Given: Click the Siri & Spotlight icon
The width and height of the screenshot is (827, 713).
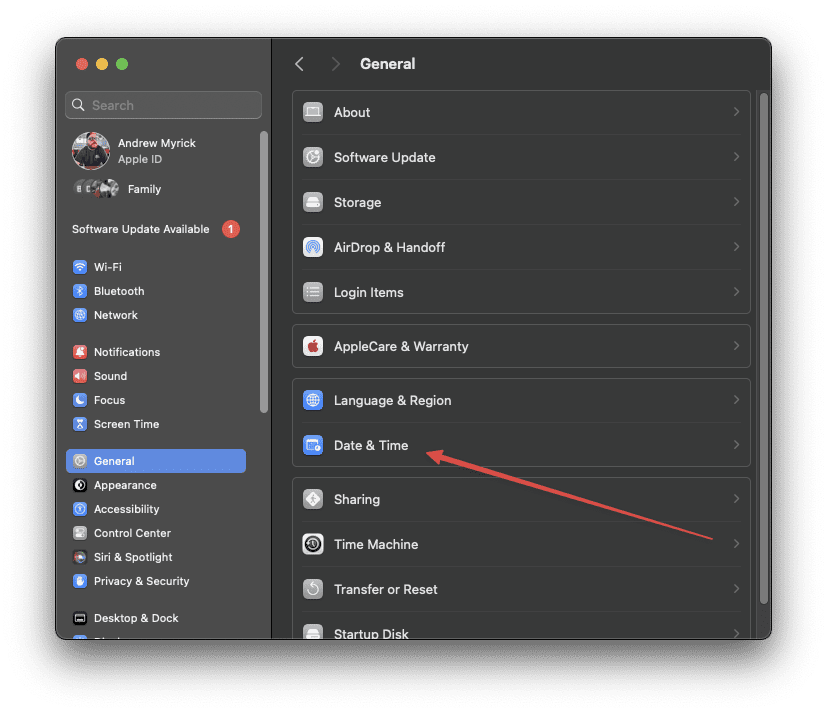Looking at the screenshot, I should [x=80, y=557].
